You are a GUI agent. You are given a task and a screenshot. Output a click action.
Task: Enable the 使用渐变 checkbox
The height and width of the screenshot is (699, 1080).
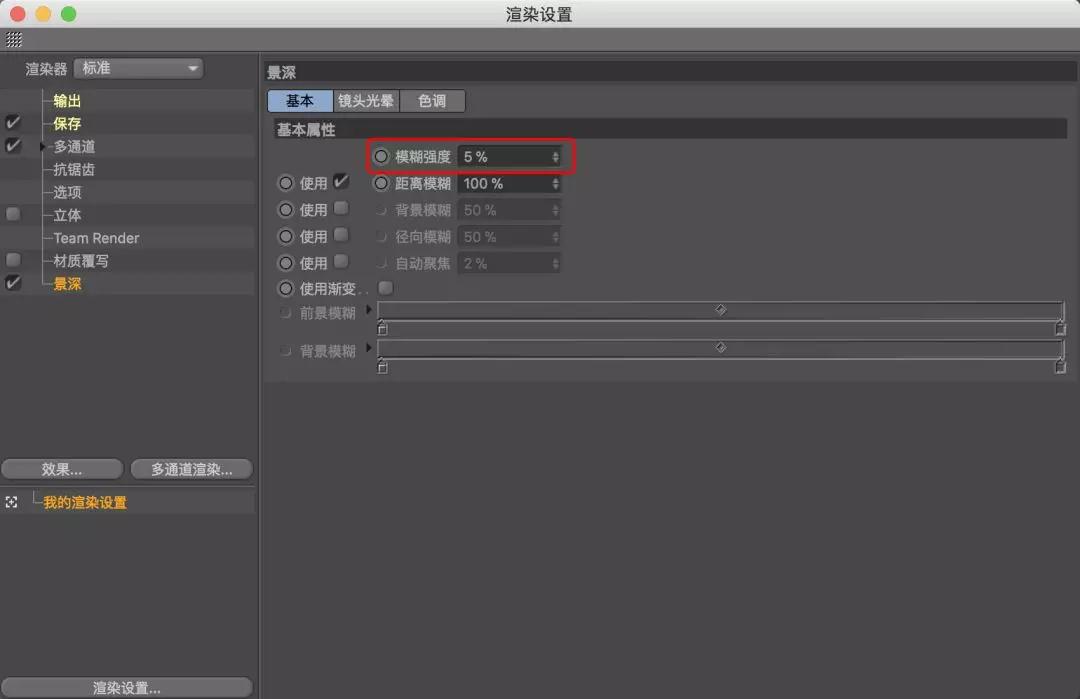click(x=386, y=288)
